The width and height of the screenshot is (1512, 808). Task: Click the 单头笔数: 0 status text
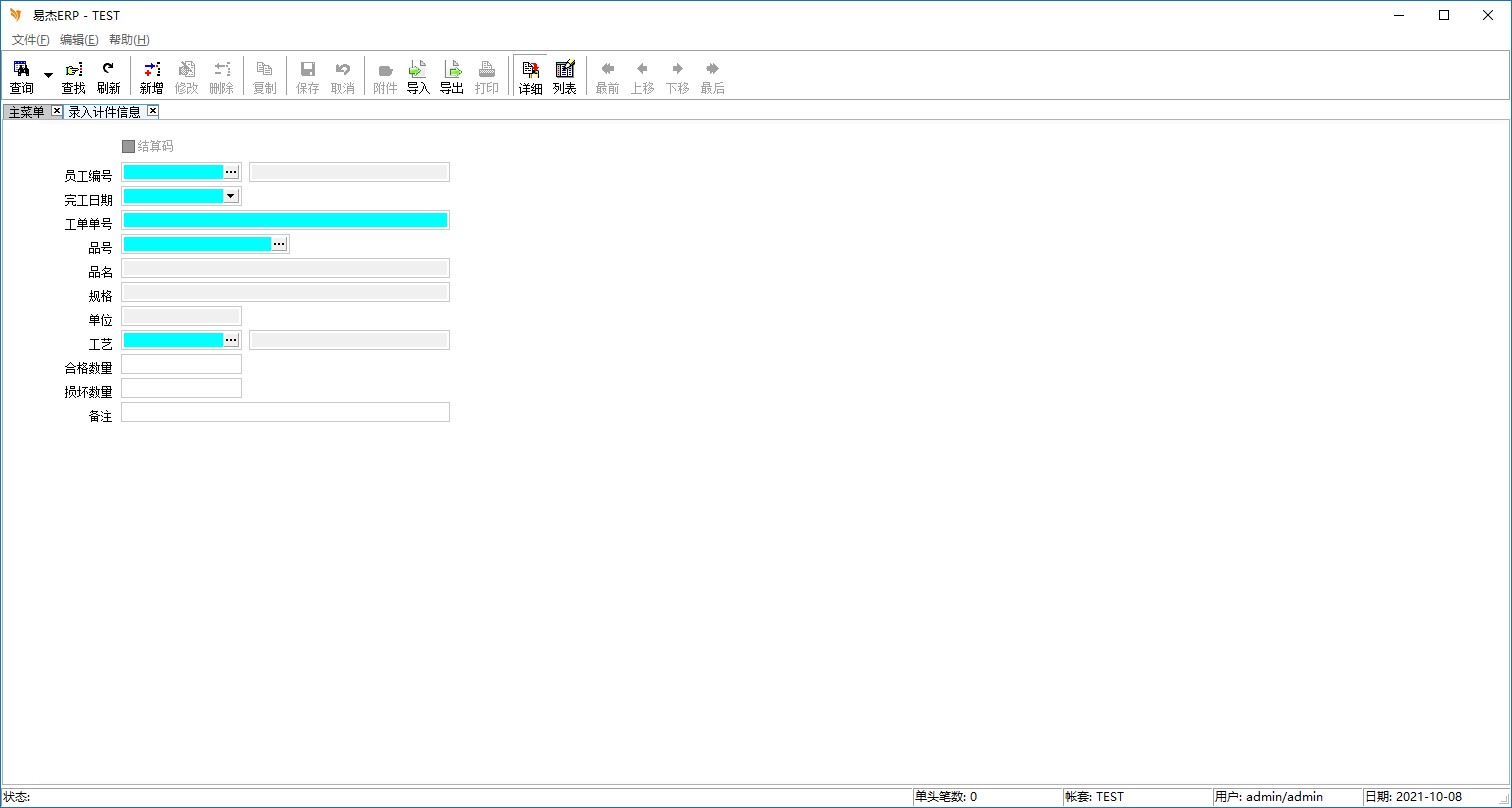coord(946,797)
